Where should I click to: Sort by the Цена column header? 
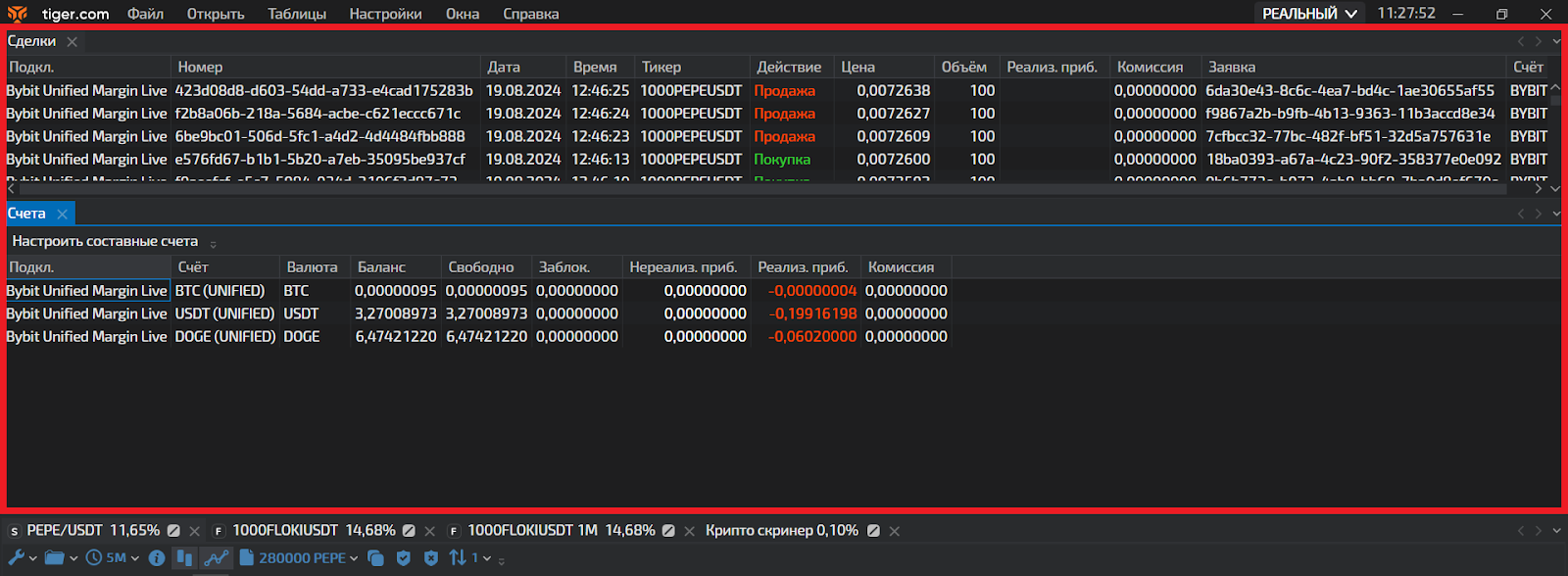[x=857, y=67]
